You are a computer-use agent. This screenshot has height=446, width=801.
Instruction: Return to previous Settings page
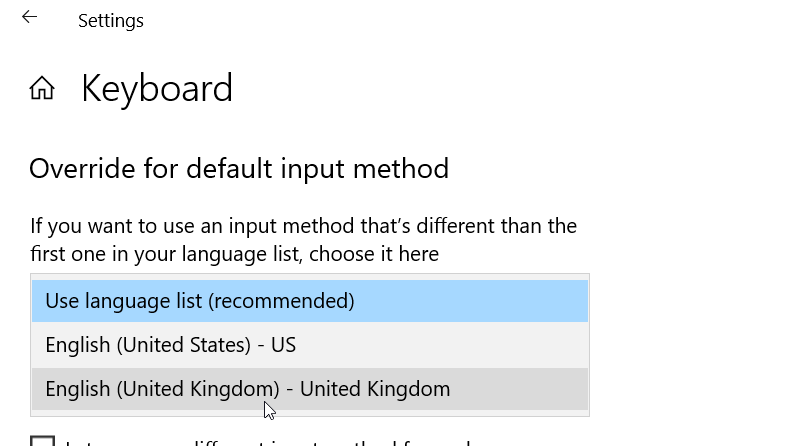(30, 18)
